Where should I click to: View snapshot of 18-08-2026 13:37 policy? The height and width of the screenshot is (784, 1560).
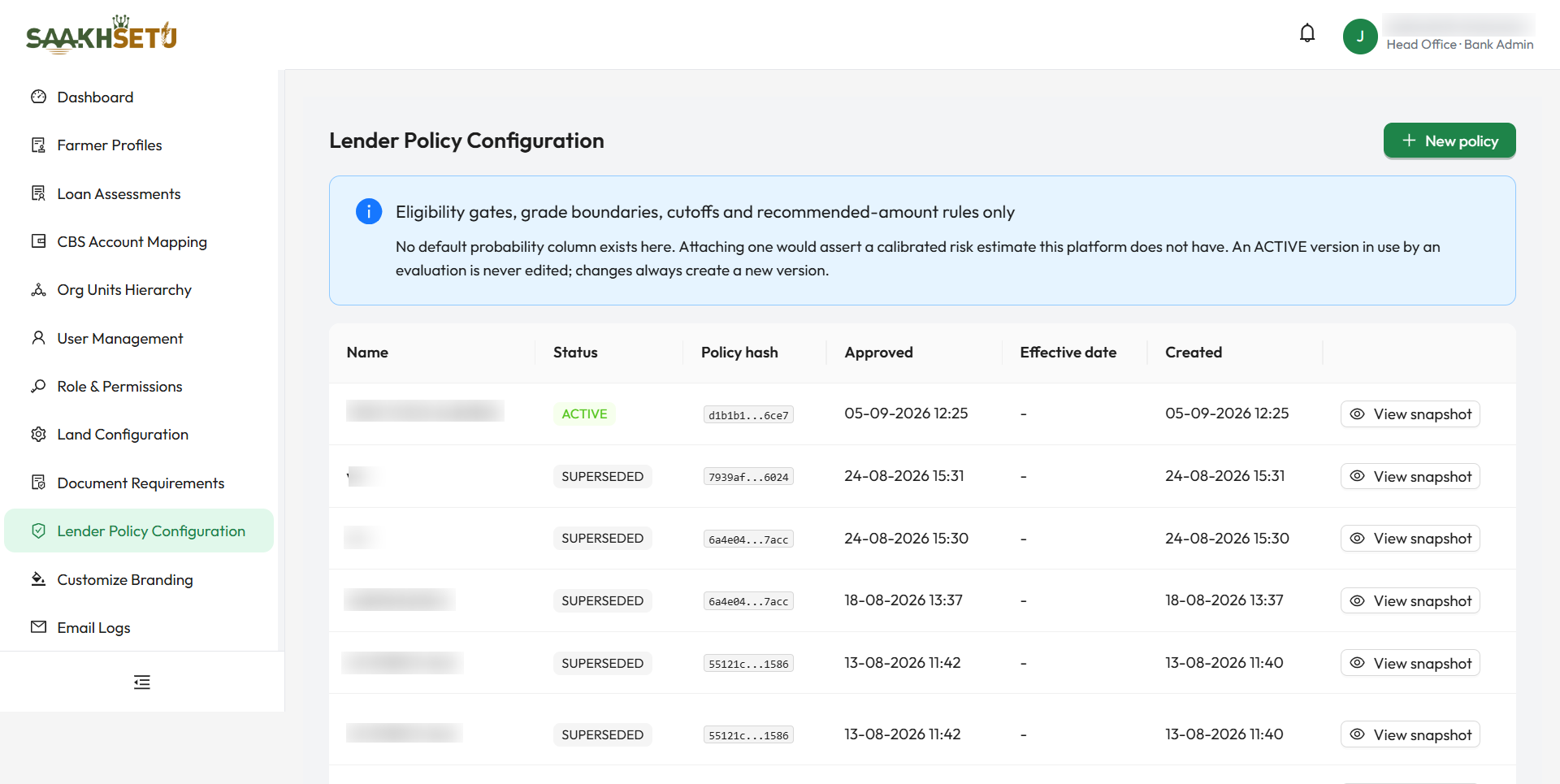1410,600
